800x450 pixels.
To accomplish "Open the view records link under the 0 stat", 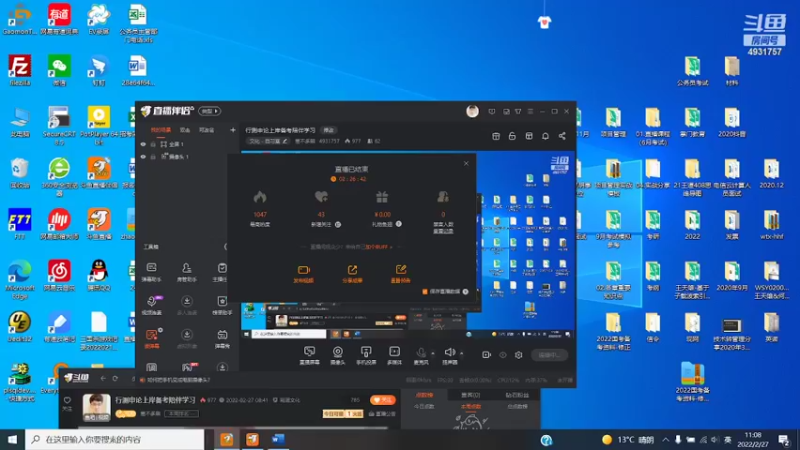I will [x=443, y=231].
